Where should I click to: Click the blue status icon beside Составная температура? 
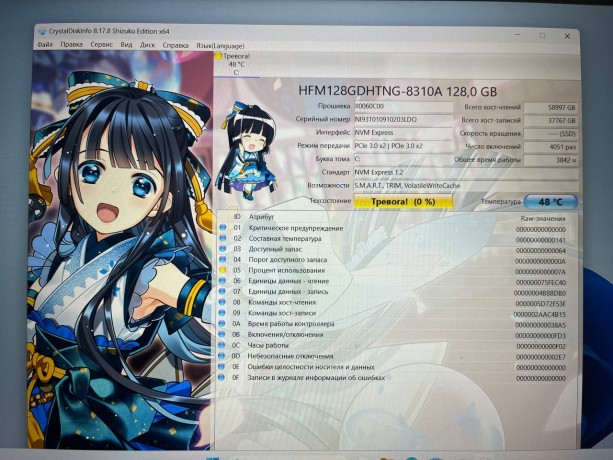(x=222, y=239)
